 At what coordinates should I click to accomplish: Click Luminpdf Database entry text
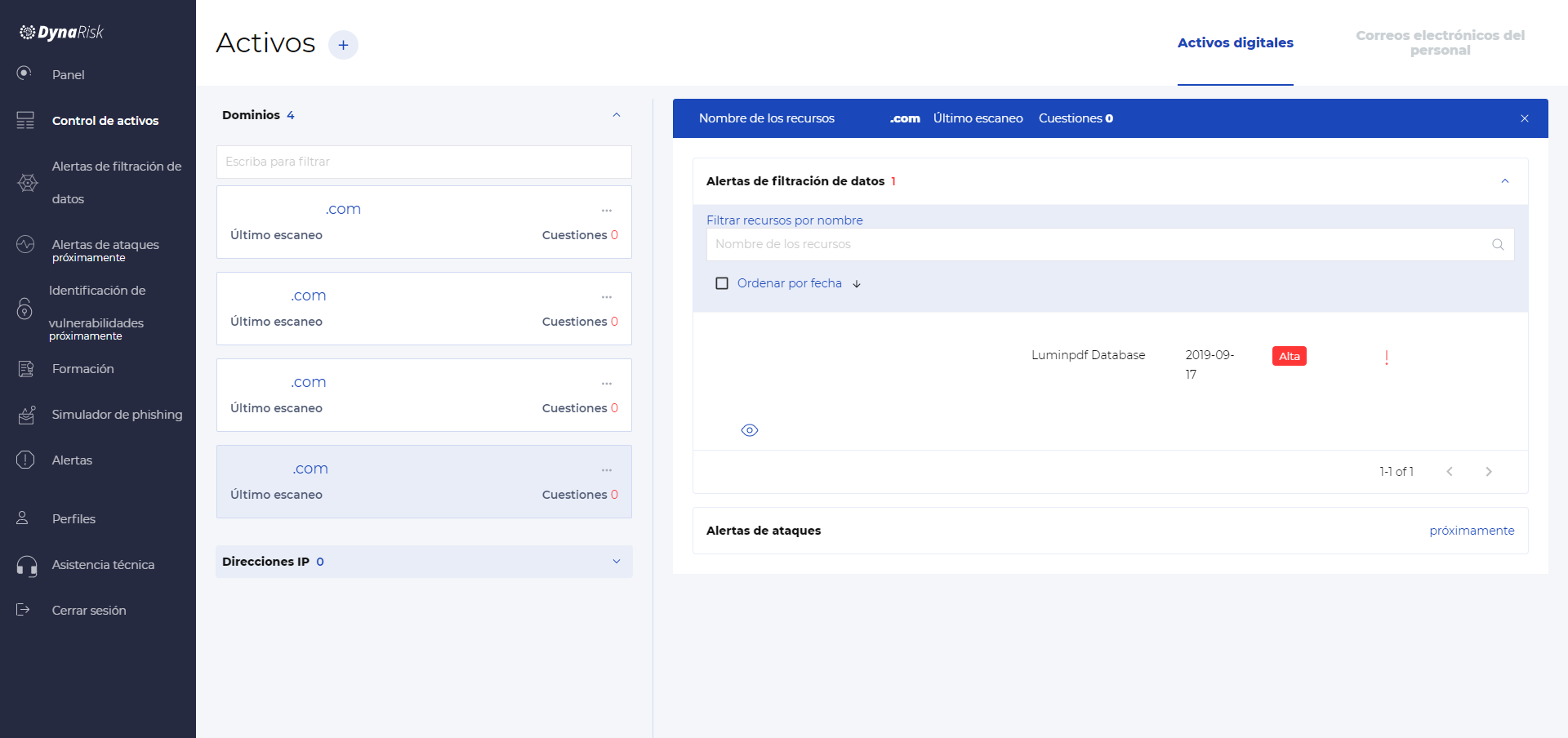[1089, 355]
